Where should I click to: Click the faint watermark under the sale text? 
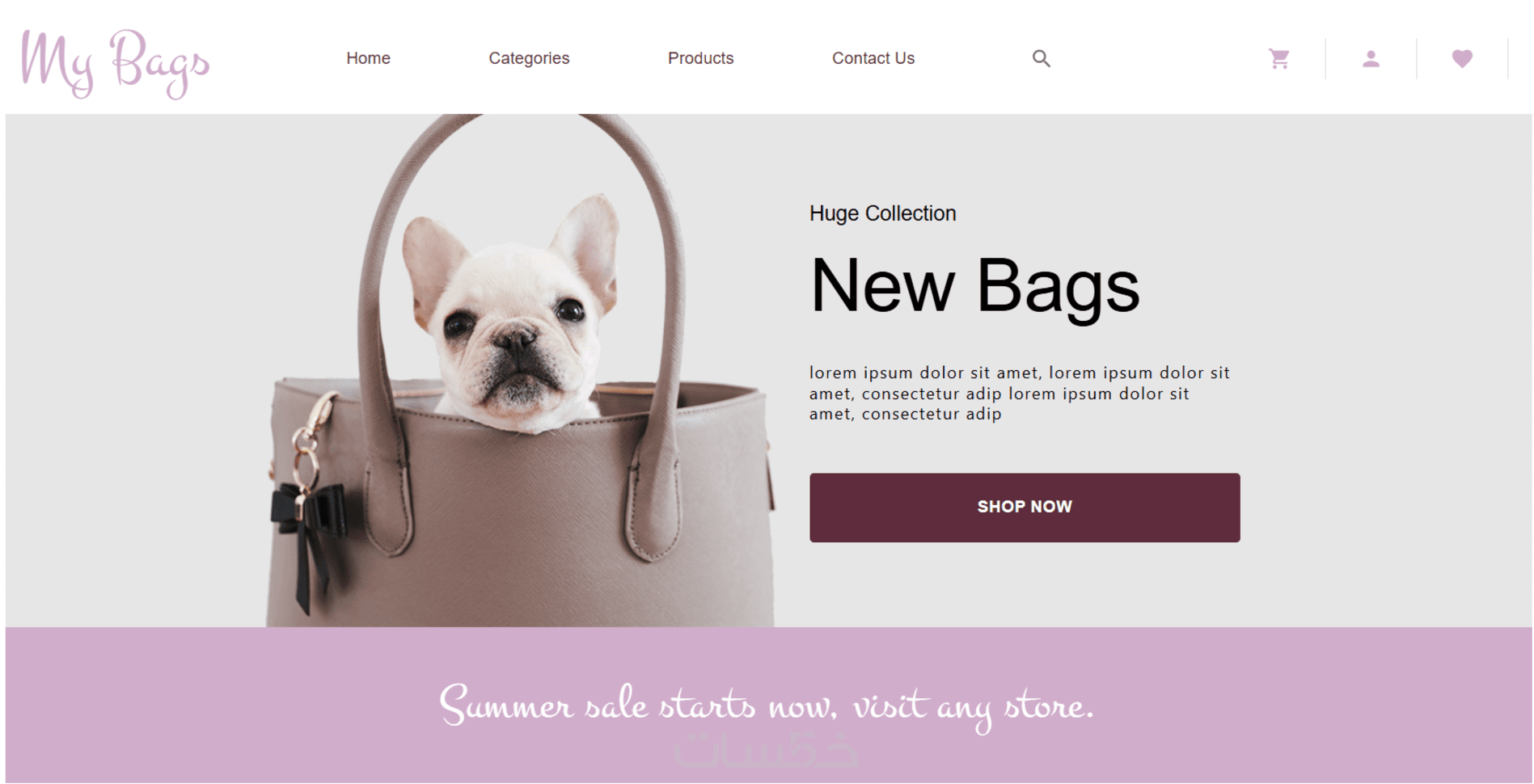coord(766,750)
